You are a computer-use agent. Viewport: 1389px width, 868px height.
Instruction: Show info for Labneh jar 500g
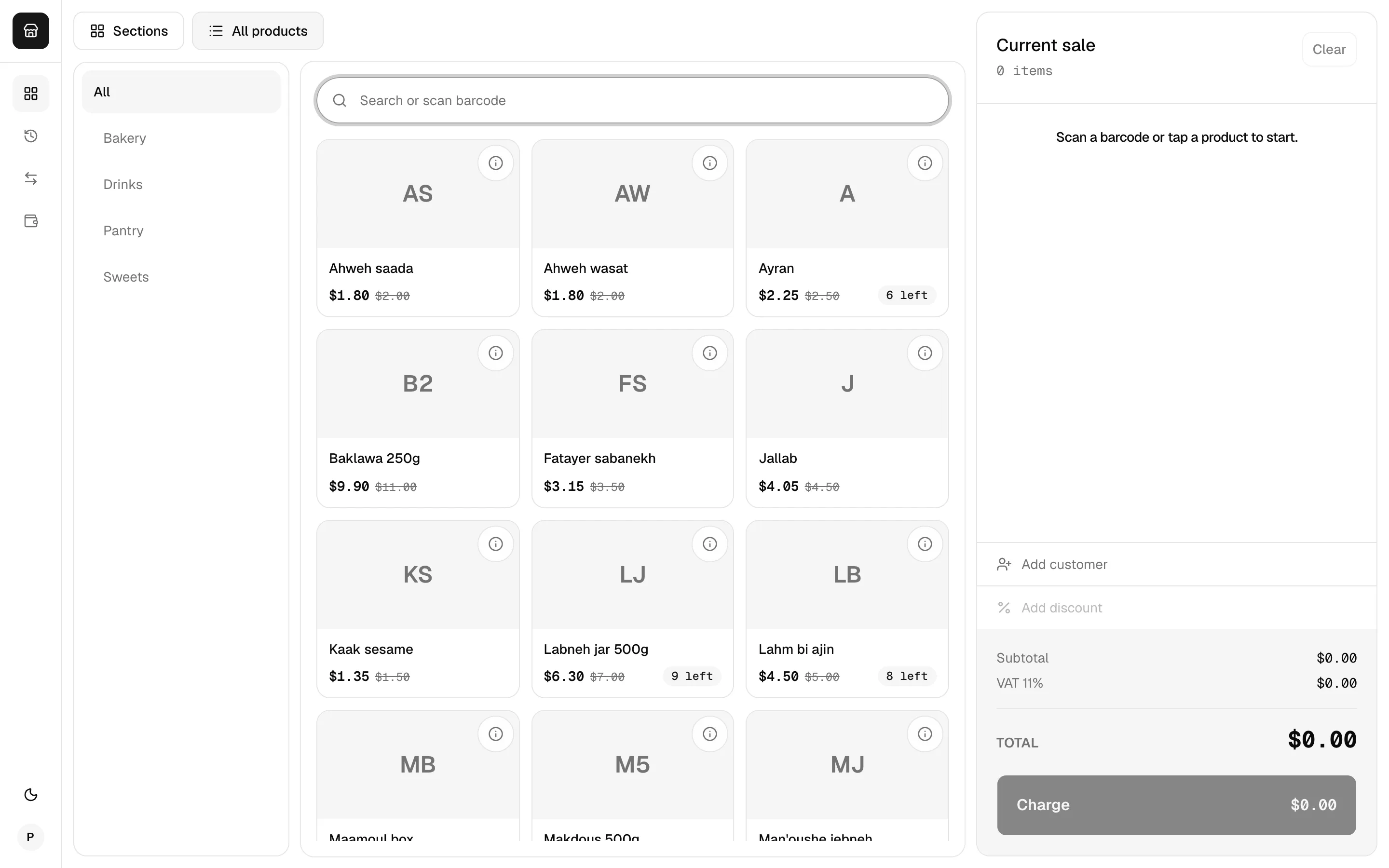(710, 544)
